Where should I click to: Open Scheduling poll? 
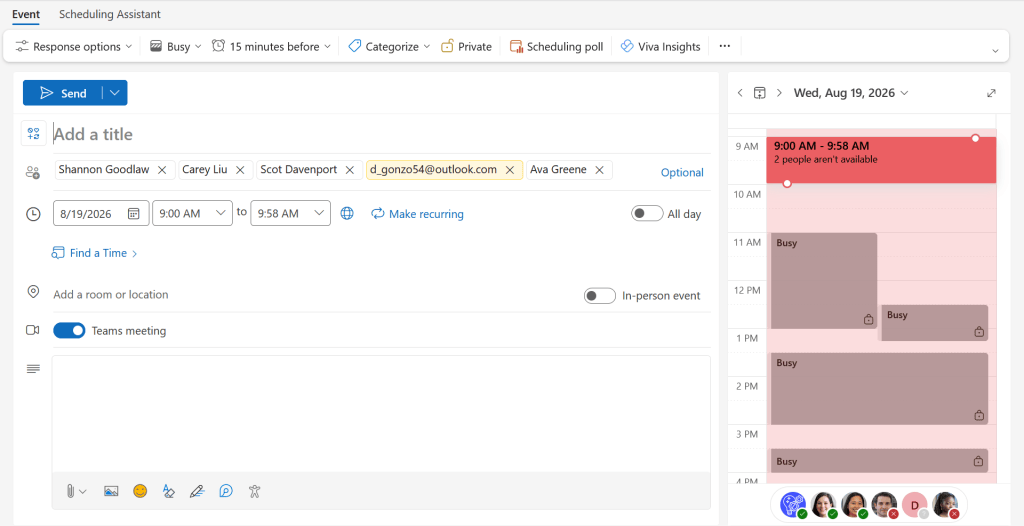tap(556, 46)
